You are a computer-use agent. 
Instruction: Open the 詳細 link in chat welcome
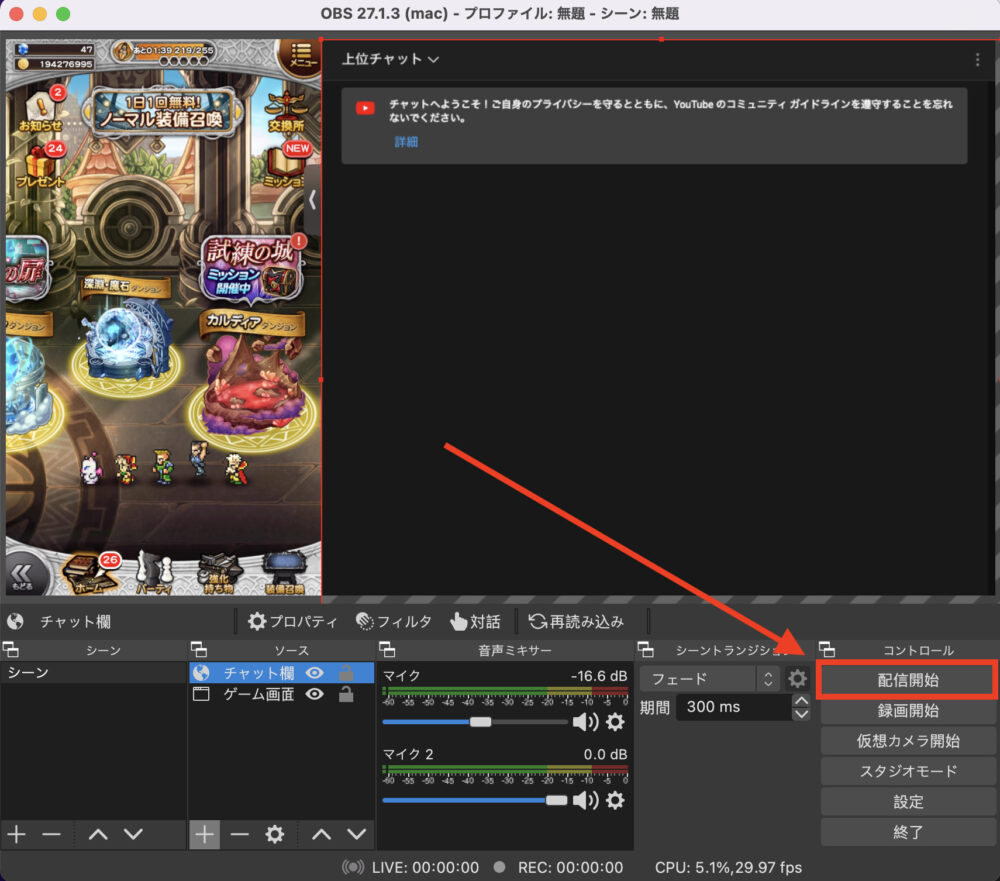tap(406, 142)
